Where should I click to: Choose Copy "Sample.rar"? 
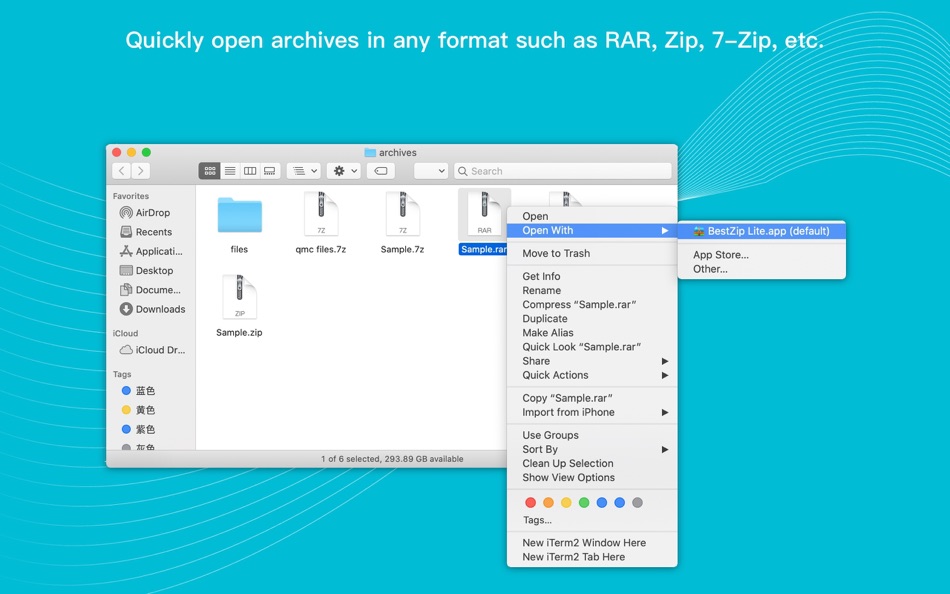click(592, 398)
